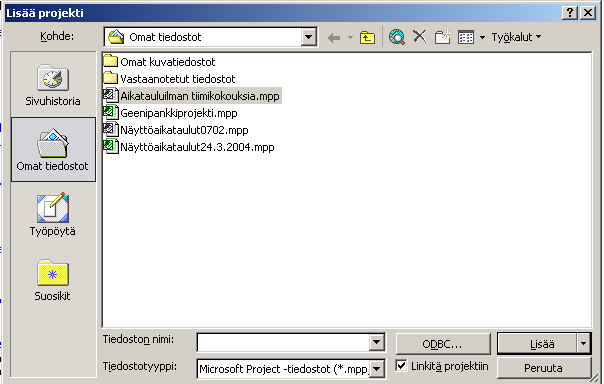Click the Search the Web globe icon

pos(397,37)
